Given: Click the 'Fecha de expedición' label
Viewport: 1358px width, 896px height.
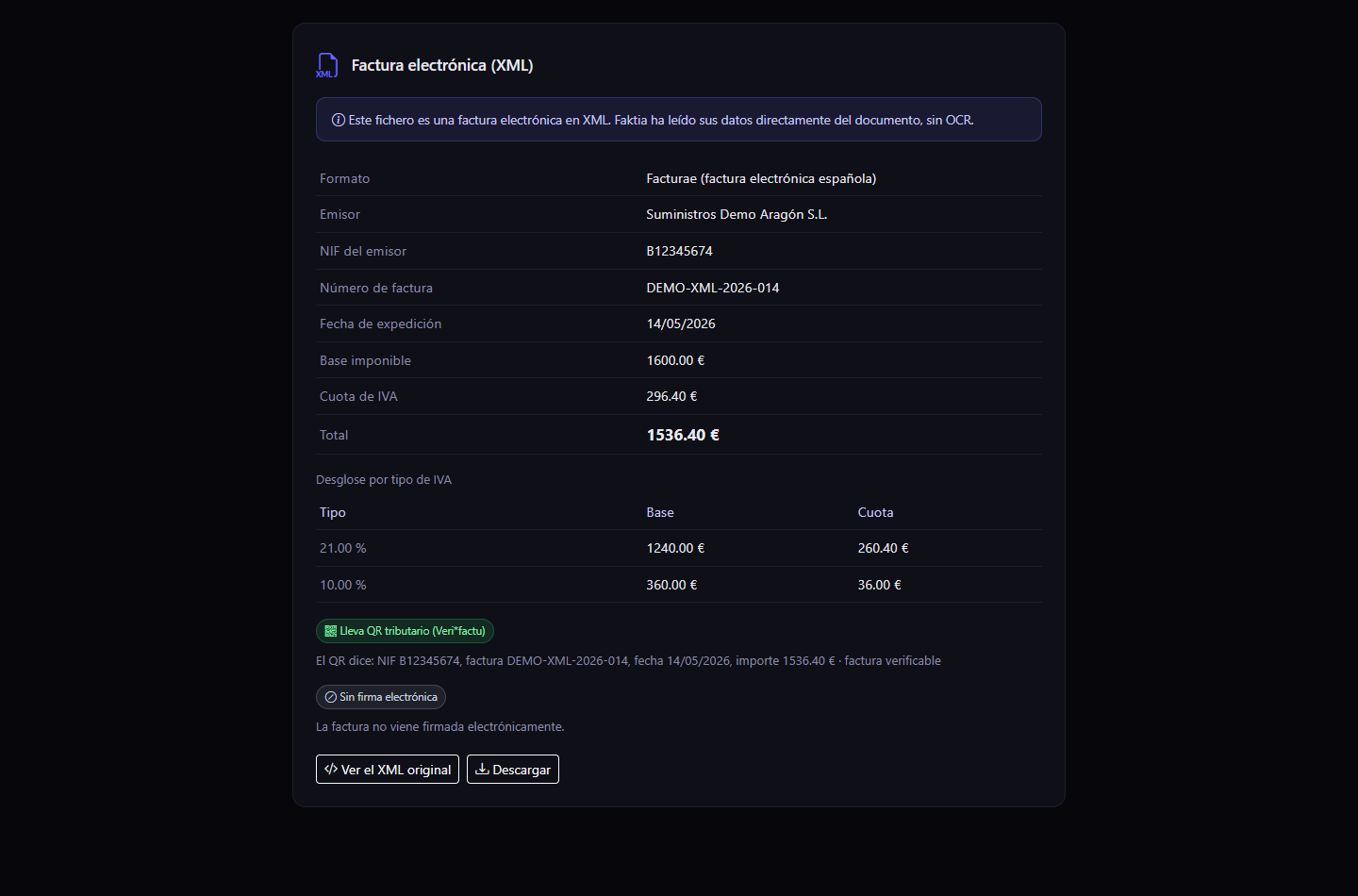Looking at the screenshot, I should click(x=380, y=324).
